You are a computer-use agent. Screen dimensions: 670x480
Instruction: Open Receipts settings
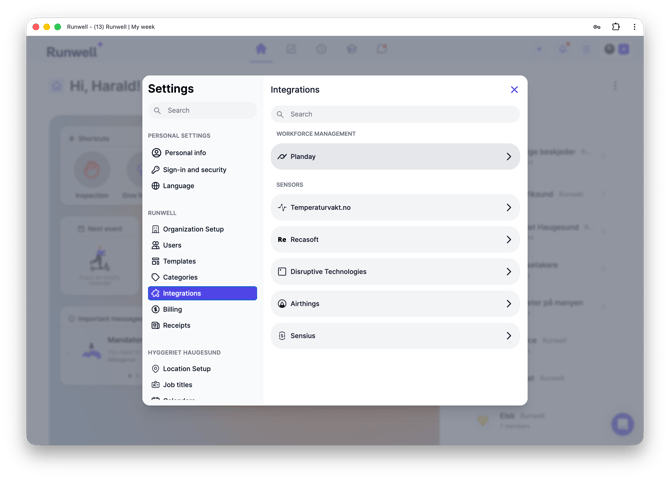tap(202, 325)
